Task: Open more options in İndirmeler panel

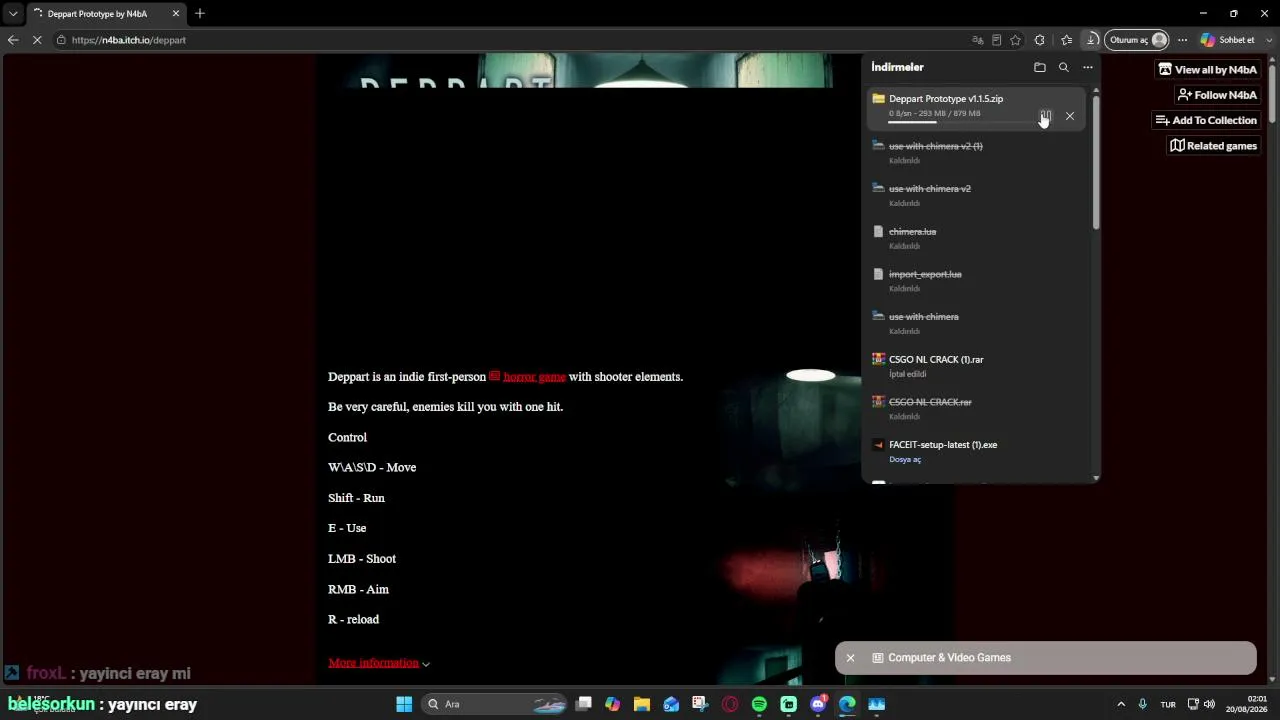Action: click(1088, 67)
